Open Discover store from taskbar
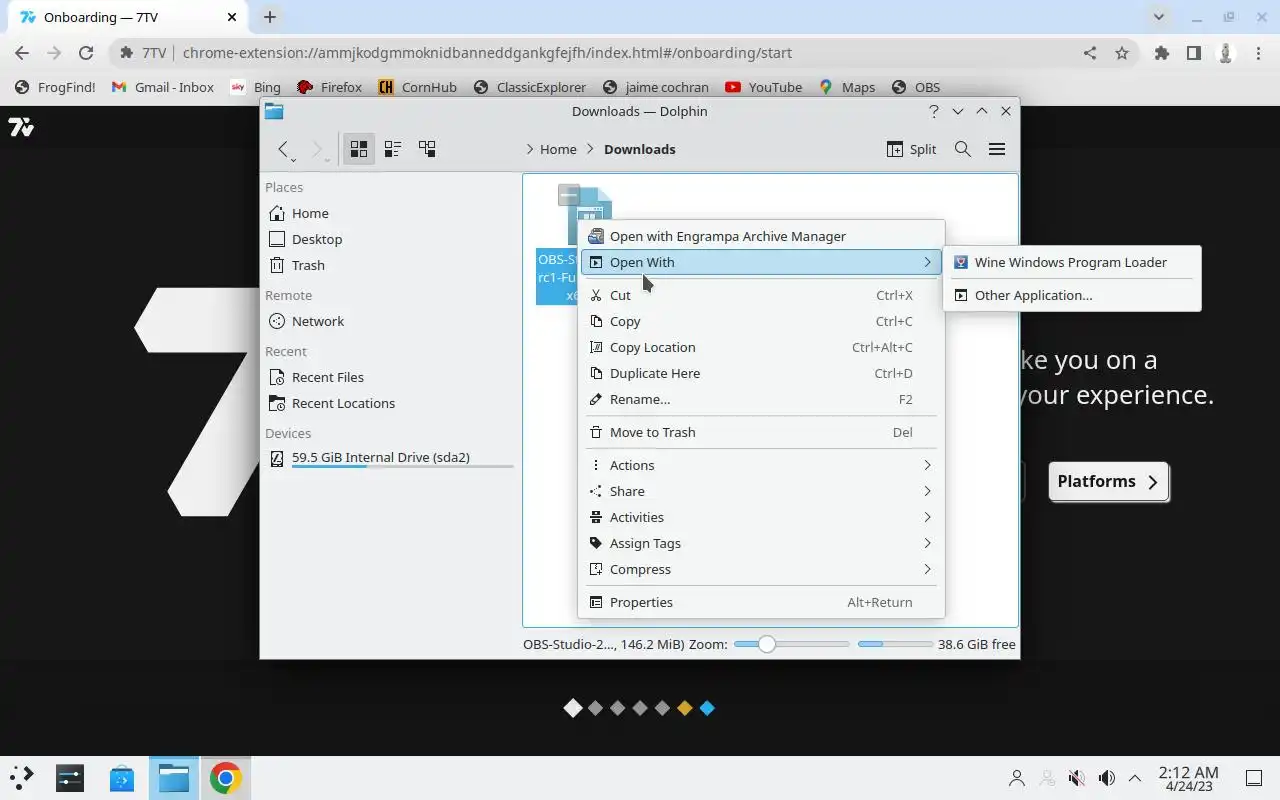 tap(122, 777)
